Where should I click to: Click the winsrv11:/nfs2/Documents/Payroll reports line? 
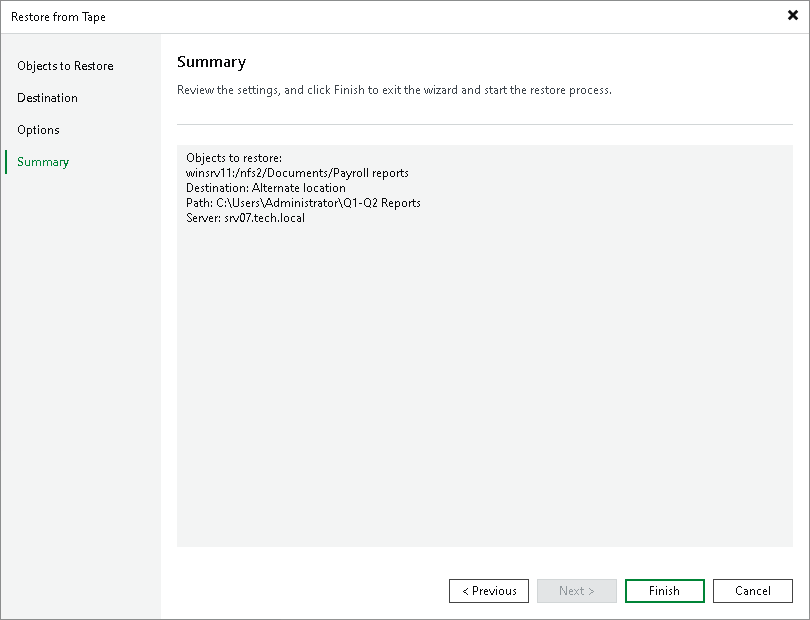point(297,173)
